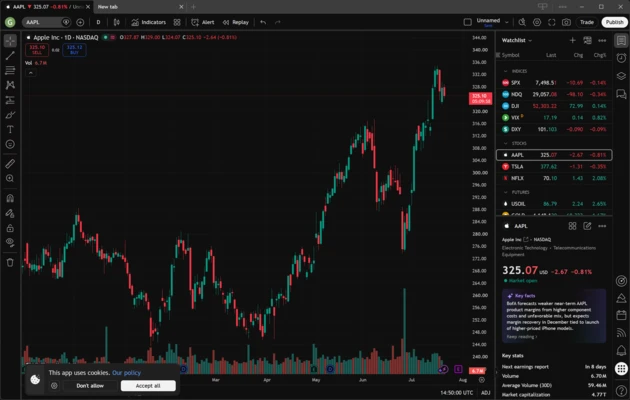The height and width of the screenshot is (400, 630).
Task: Start bar Replay mode
Action: 236,22
